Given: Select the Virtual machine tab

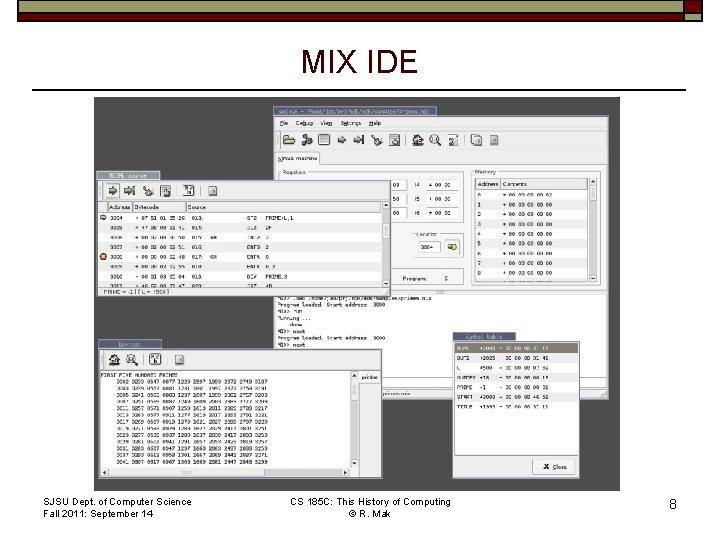Looking at the screenshot, I should 298,158.
